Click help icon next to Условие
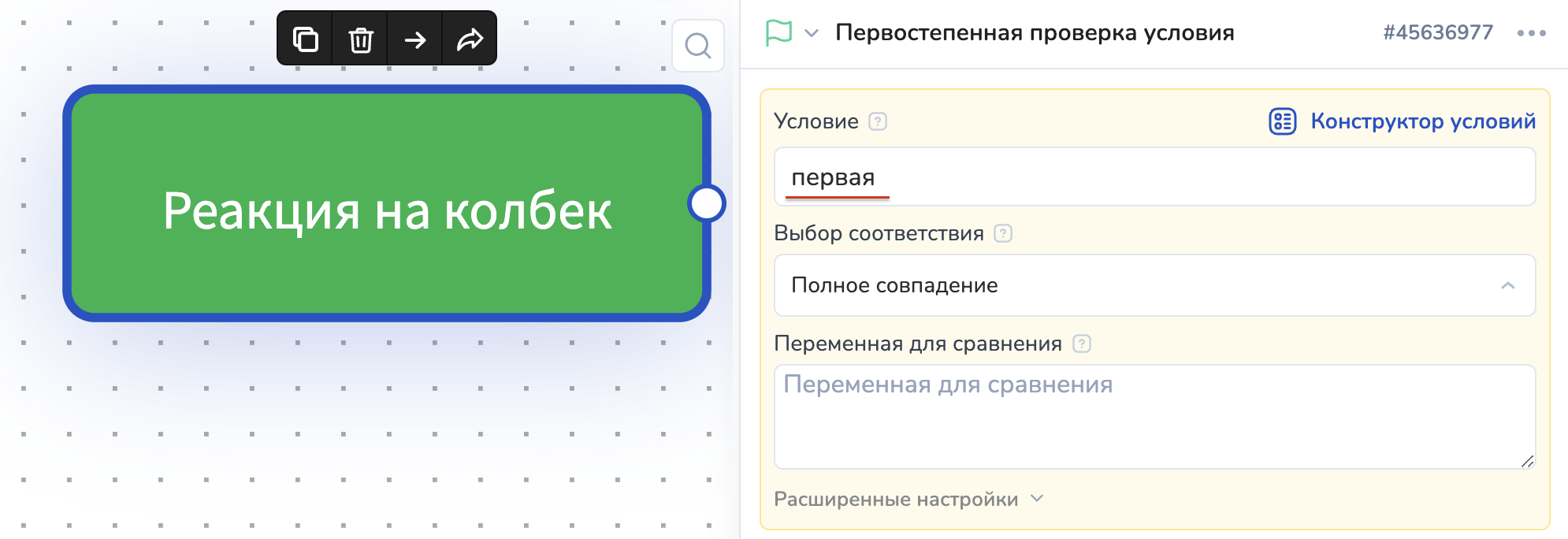 [878, 121]
